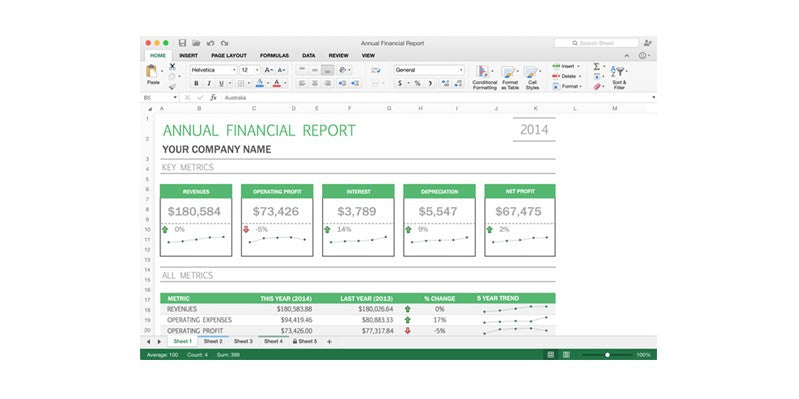
Task: Click the increase decimal places icon
Action: pyautogui.click(x=445, y=84)
